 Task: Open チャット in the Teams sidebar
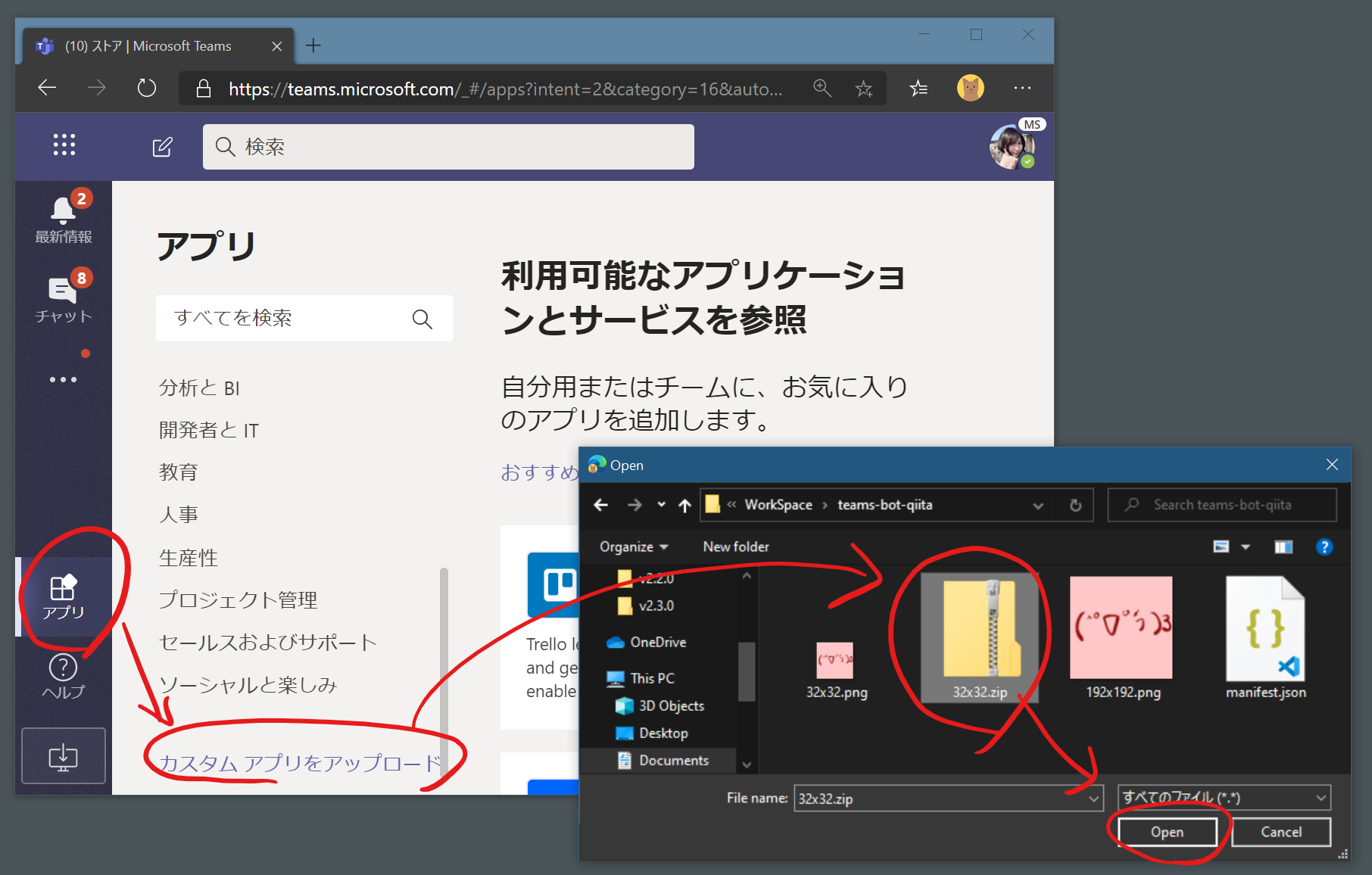(x=64, y=297)
